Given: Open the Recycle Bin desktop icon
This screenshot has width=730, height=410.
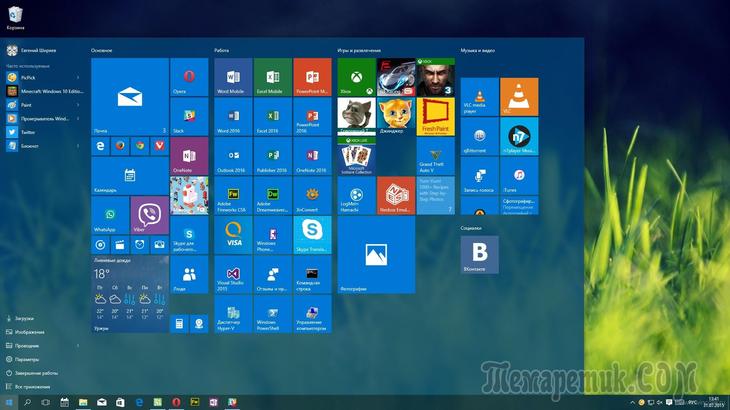Looking at the screenshot, I should click(x=15, y=18).
